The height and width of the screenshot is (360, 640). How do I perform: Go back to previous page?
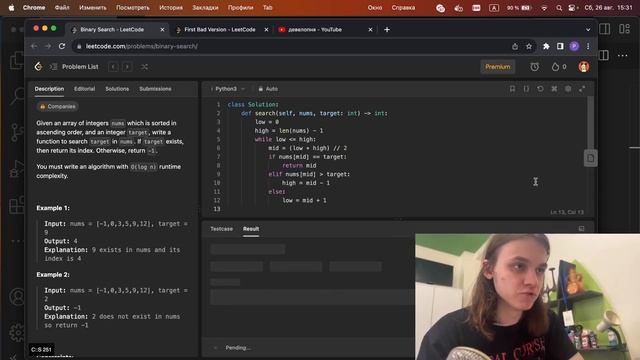coord(34,47)
